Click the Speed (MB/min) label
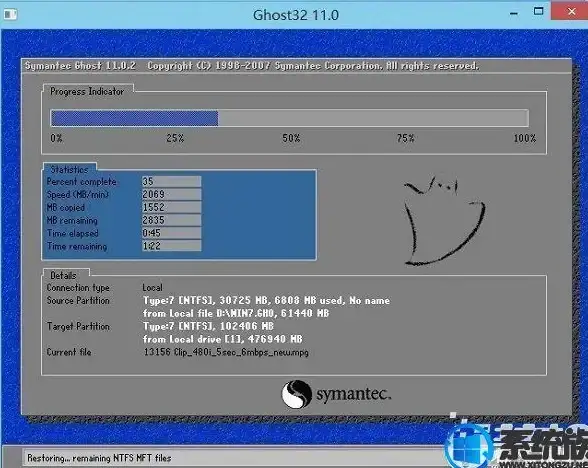Viewport: 588px width, 468px height. 78,195
